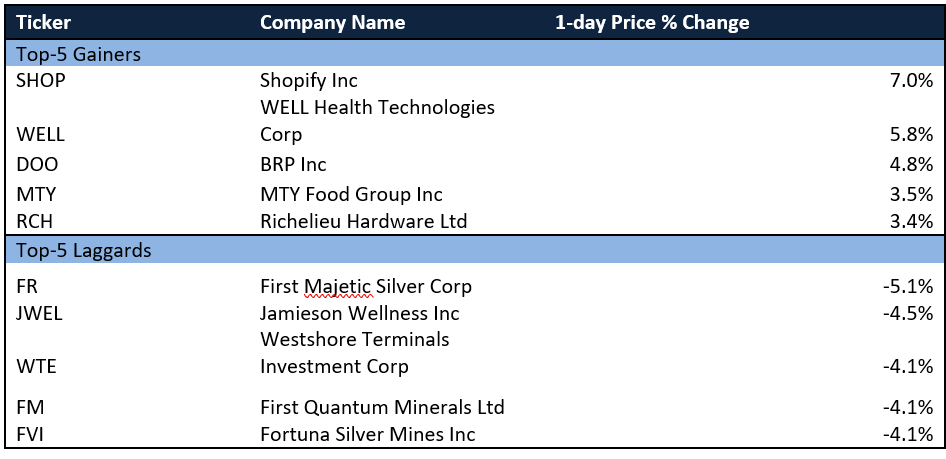Select the Richelieu Hardware Ltd cell
Viewport: 946px width, 459px height.
(364, 221)
